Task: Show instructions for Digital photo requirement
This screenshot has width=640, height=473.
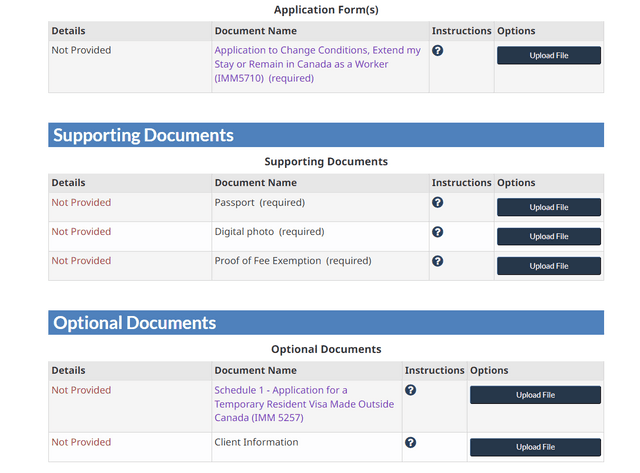Action: (438, 232)
